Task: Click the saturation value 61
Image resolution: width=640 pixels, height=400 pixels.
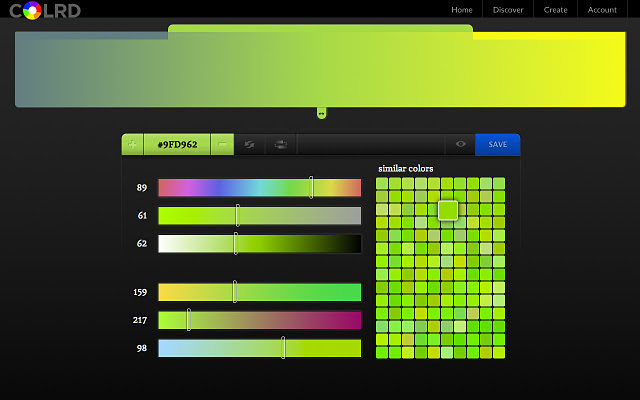Action: pyautogui.click(x=142, y=216)
